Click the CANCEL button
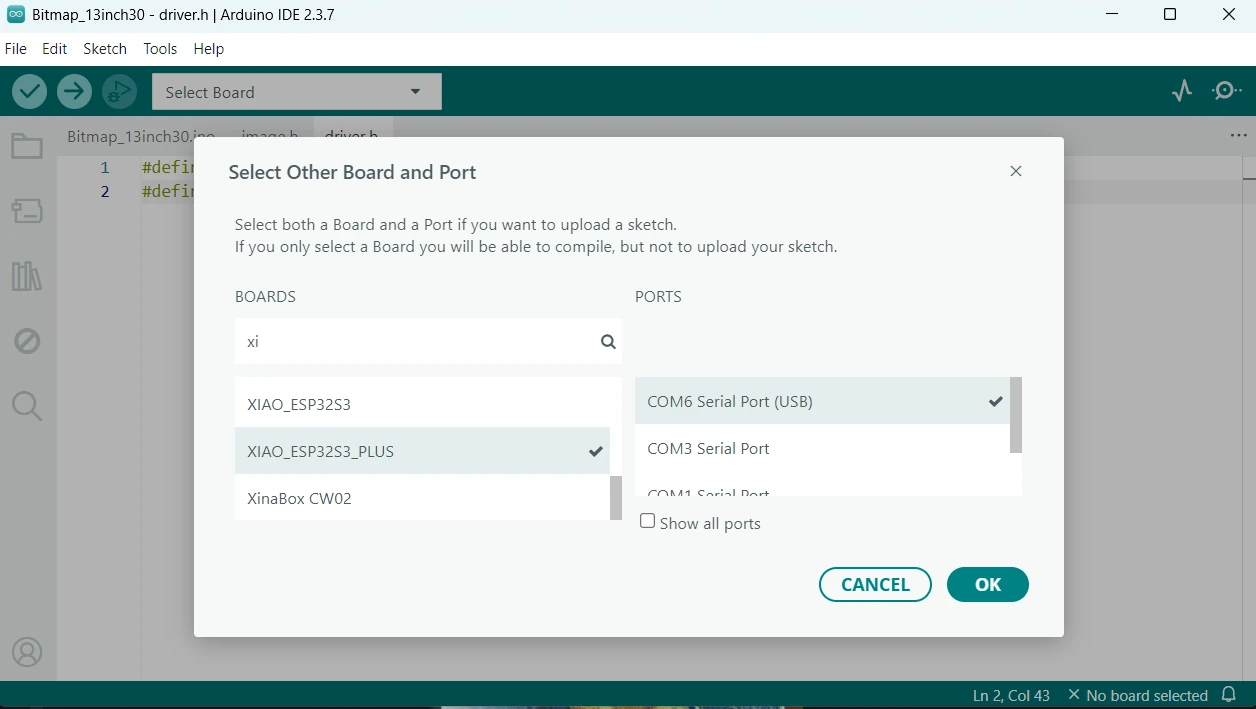This screenshot has height=709, width=1256. click(x=875, y=585)
